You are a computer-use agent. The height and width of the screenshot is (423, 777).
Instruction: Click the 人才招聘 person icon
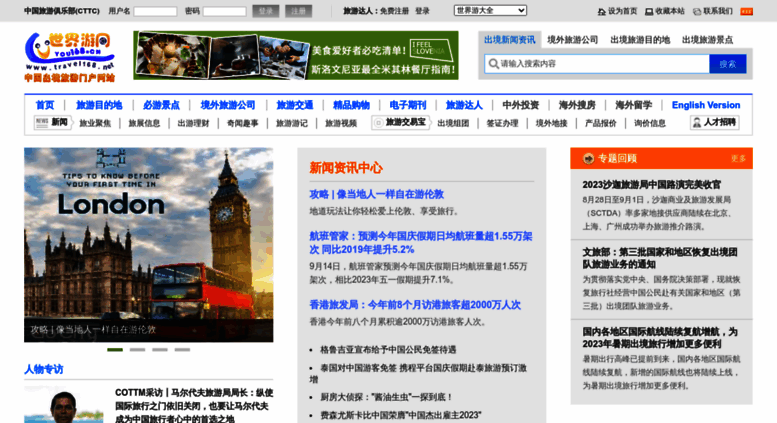click(697, 122)
